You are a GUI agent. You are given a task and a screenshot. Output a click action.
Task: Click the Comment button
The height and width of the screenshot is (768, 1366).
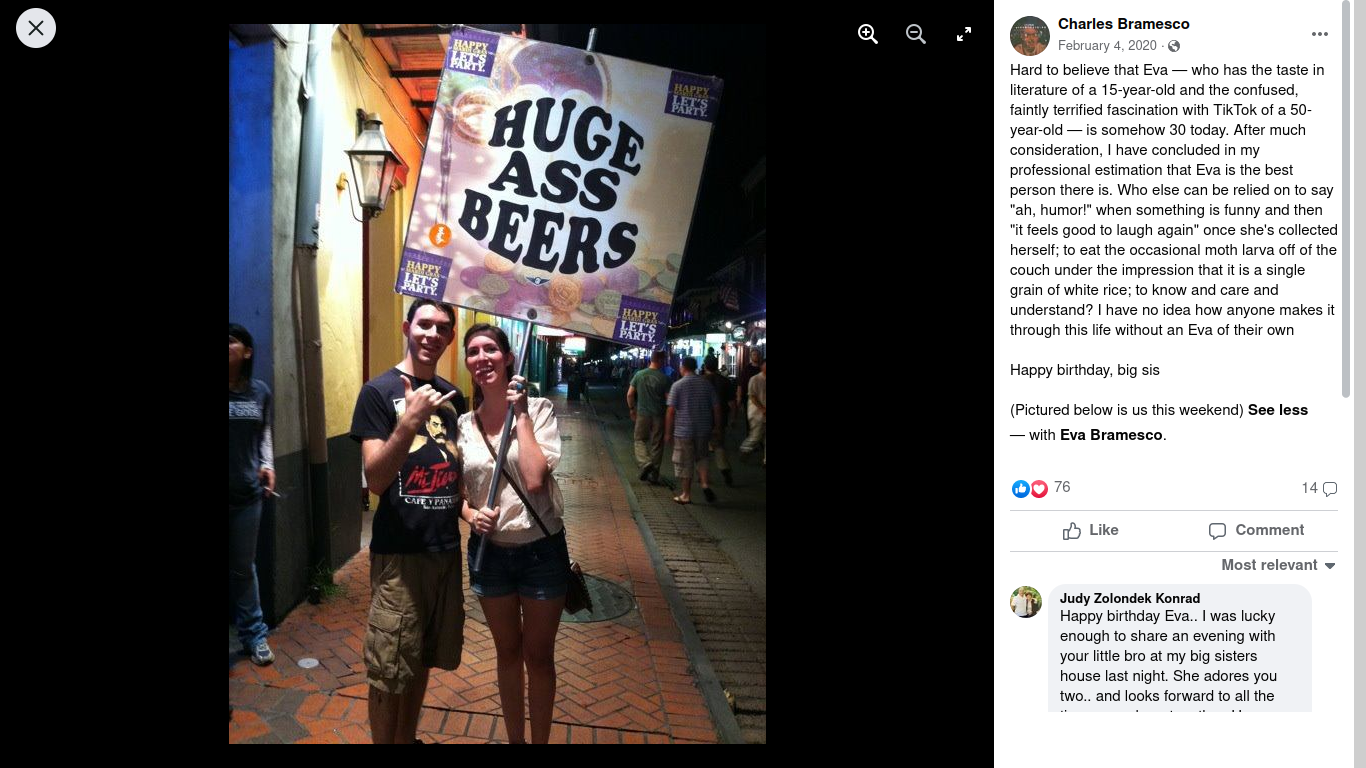(x=1256, y=530)
